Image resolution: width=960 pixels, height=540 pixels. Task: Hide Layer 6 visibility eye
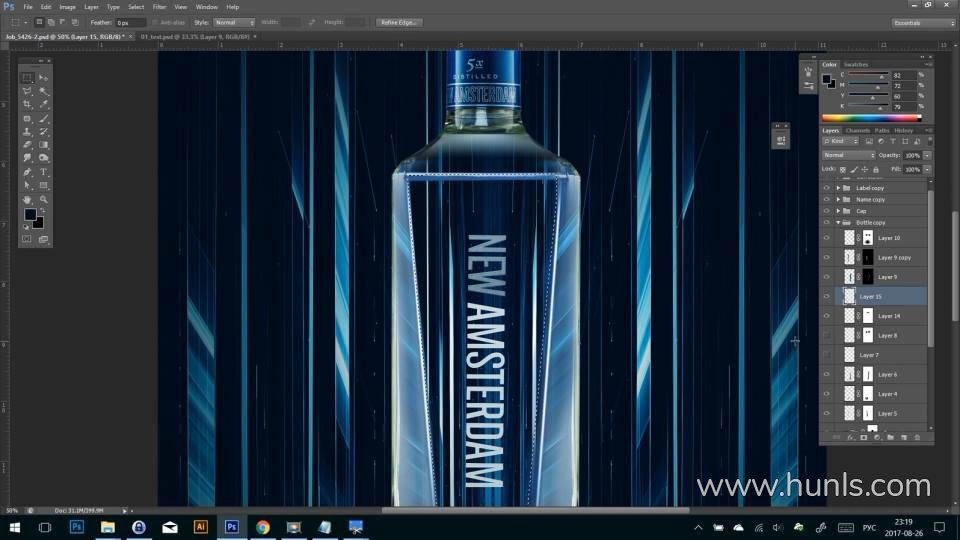click(x=827, y=375)
